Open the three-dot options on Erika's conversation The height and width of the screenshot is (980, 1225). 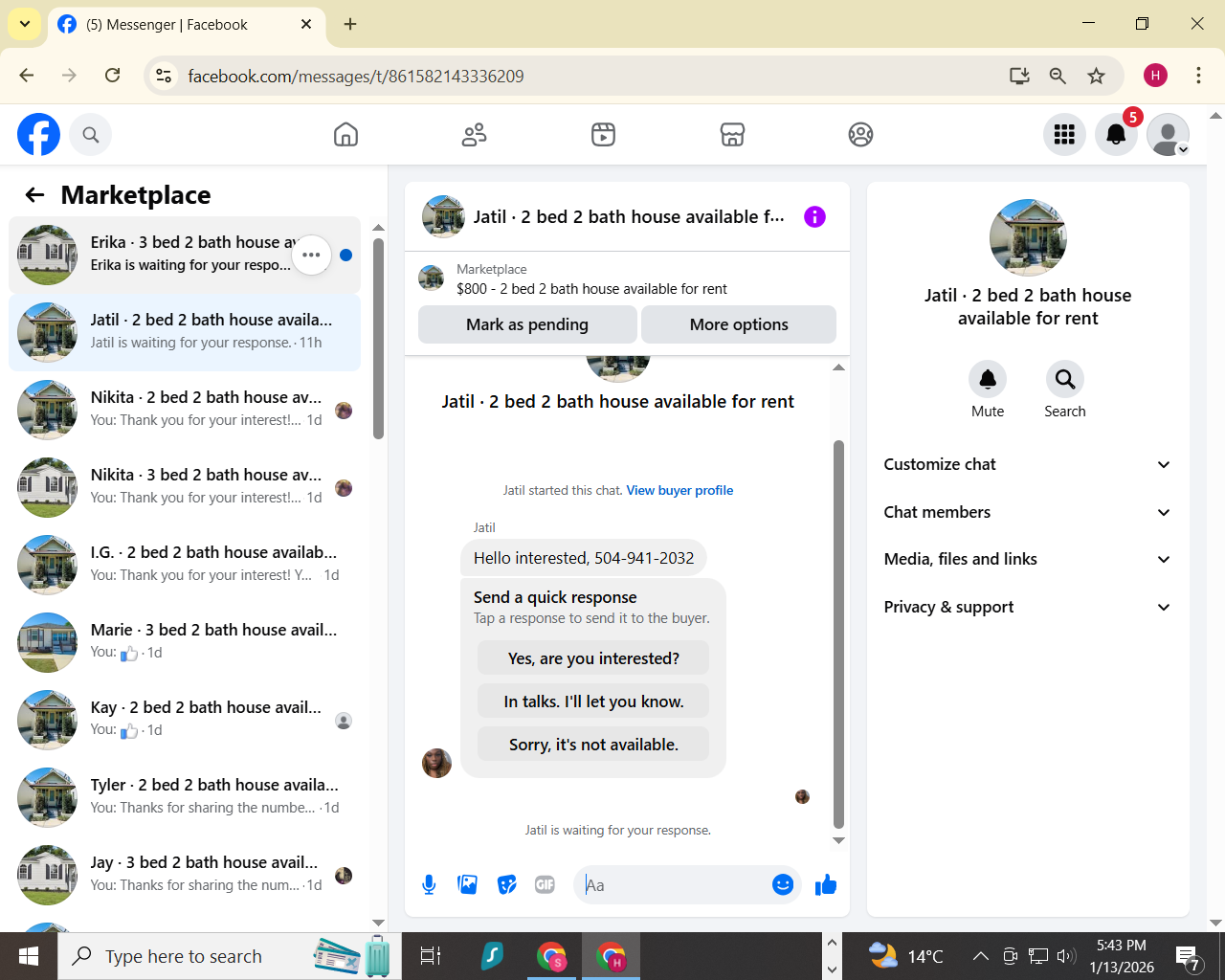pyautogui.click(x=311, y=255)
